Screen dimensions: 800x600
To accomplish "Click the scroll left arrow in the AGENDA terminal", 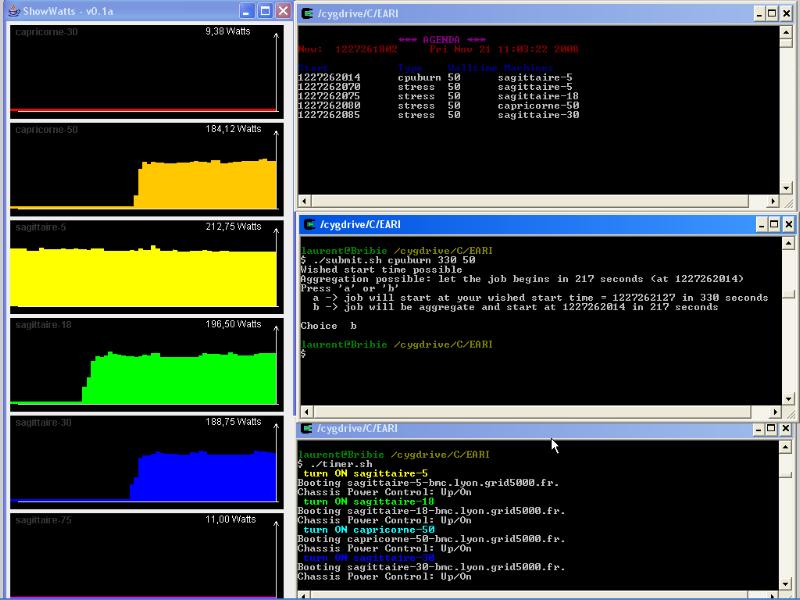I will coord(304,201).
